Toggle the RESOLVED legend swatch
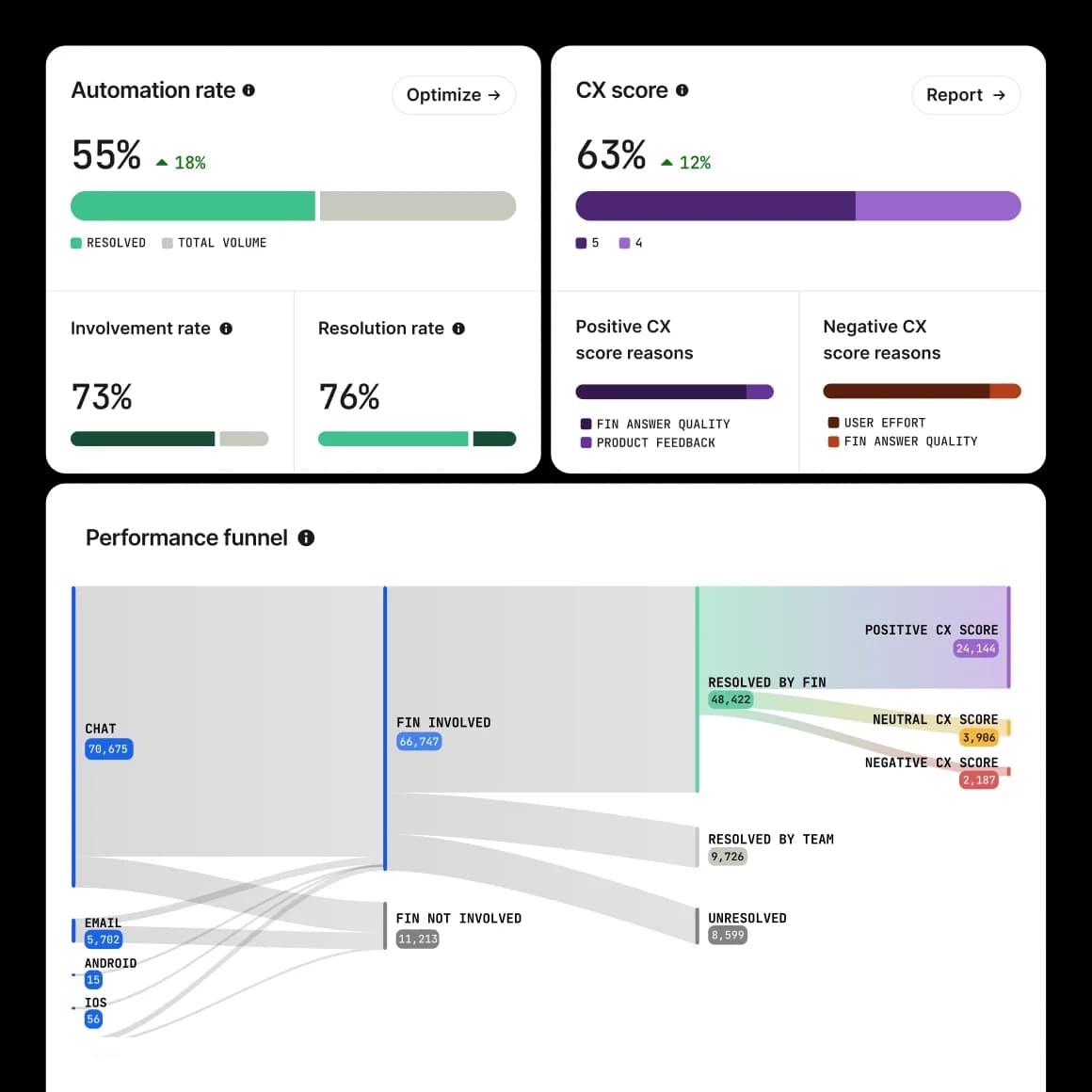This screenshot has height=1092, width=1092. coord(75,243)
